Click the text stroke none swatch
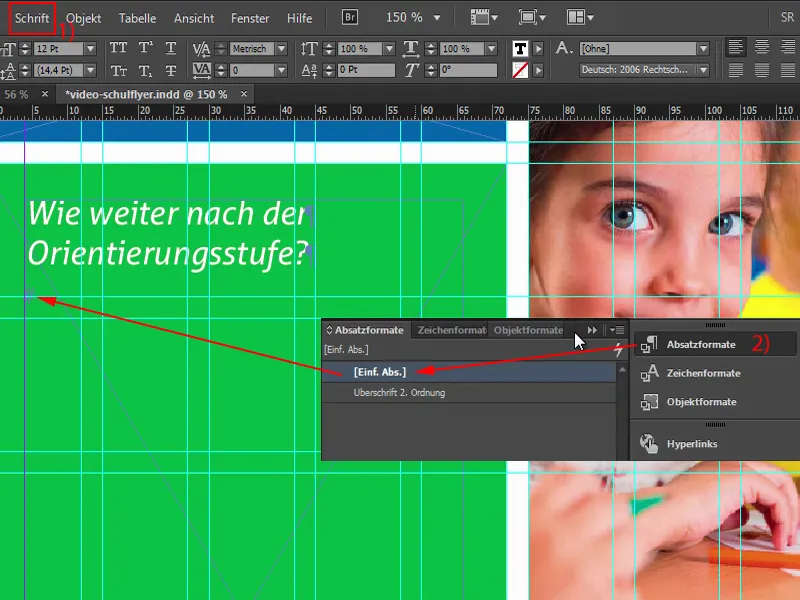 520,70
